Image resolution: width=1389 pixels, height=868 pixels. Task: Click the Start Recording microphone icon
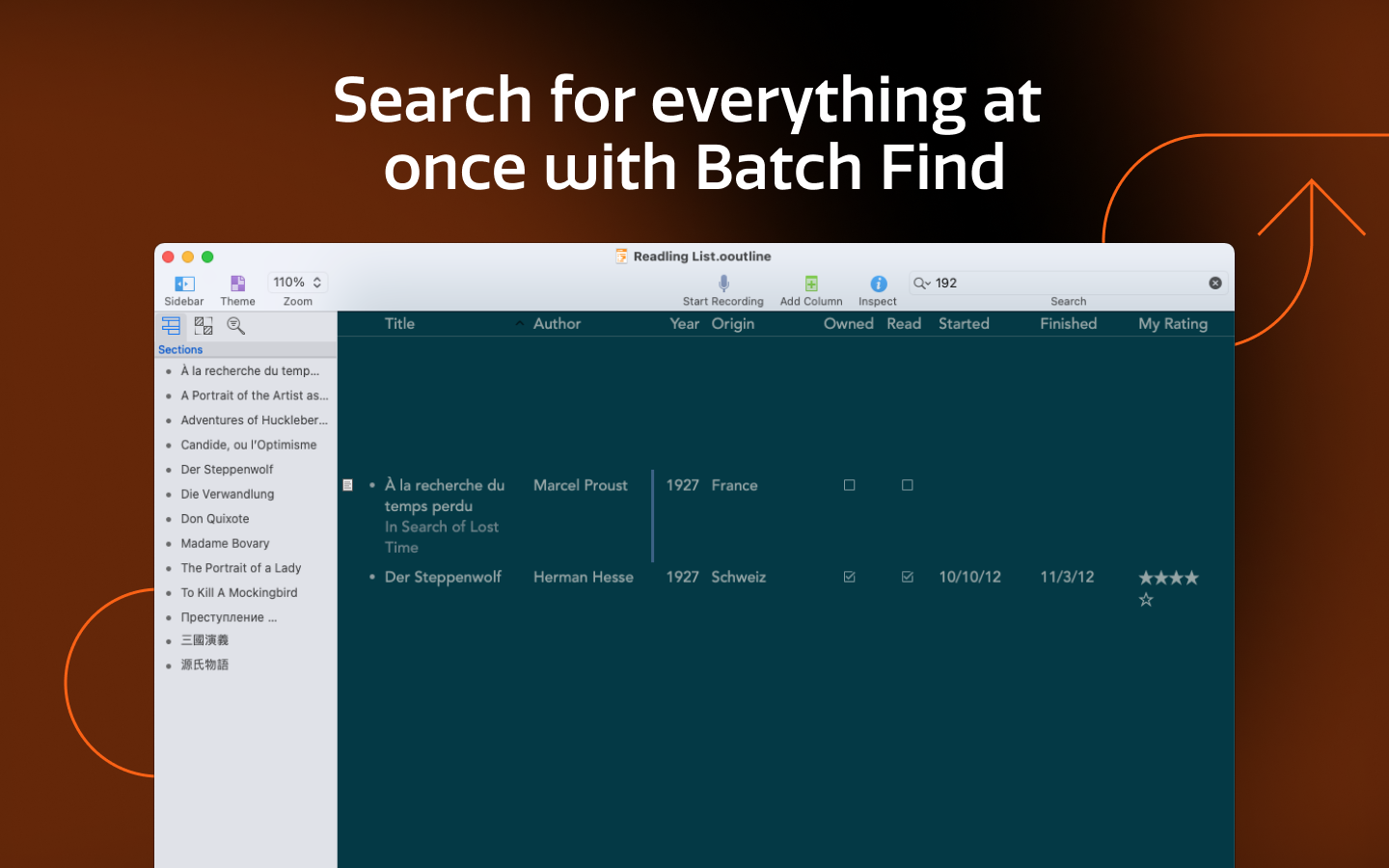723,283
